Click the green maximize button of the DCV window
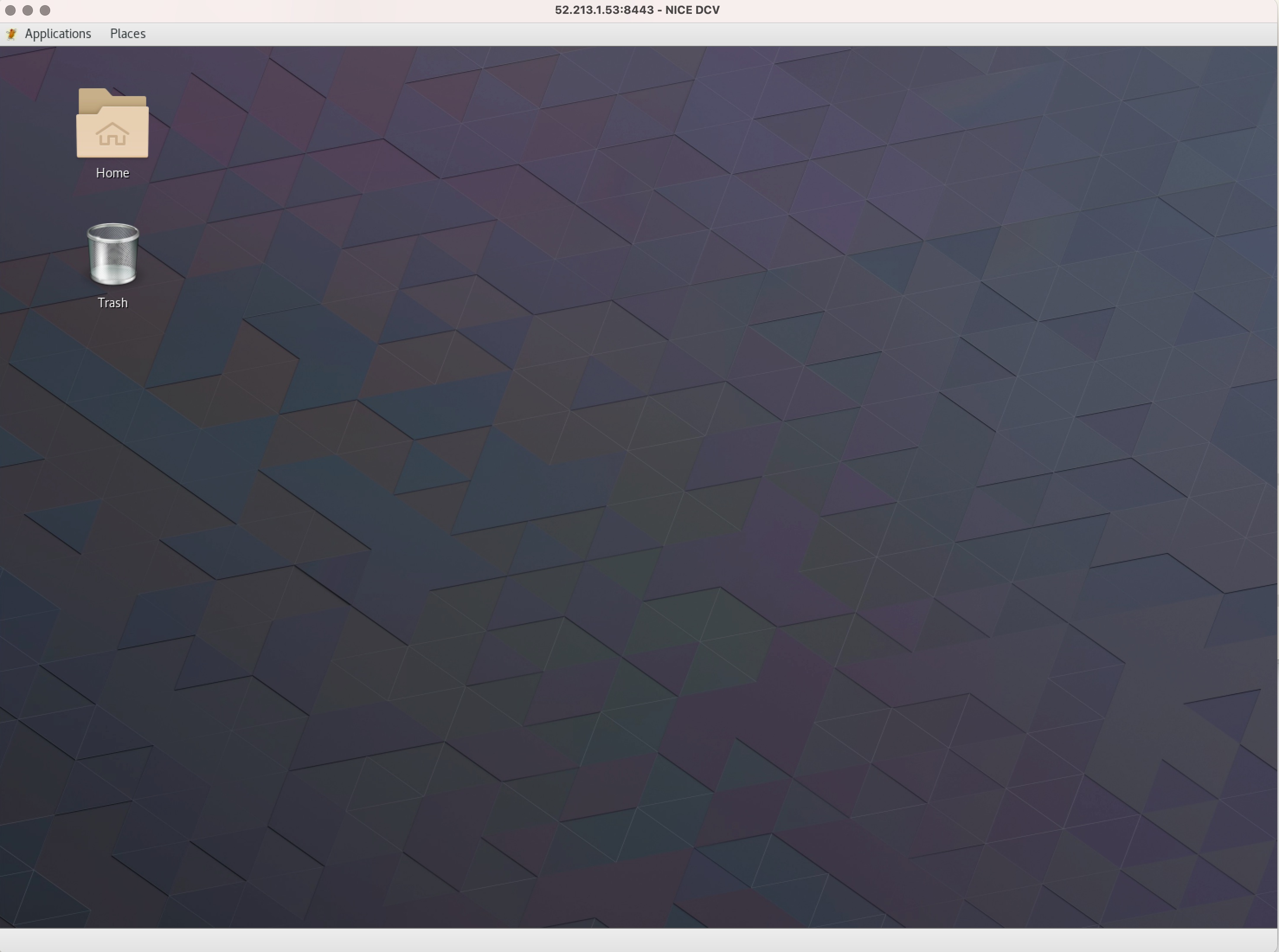 point(45,10)
